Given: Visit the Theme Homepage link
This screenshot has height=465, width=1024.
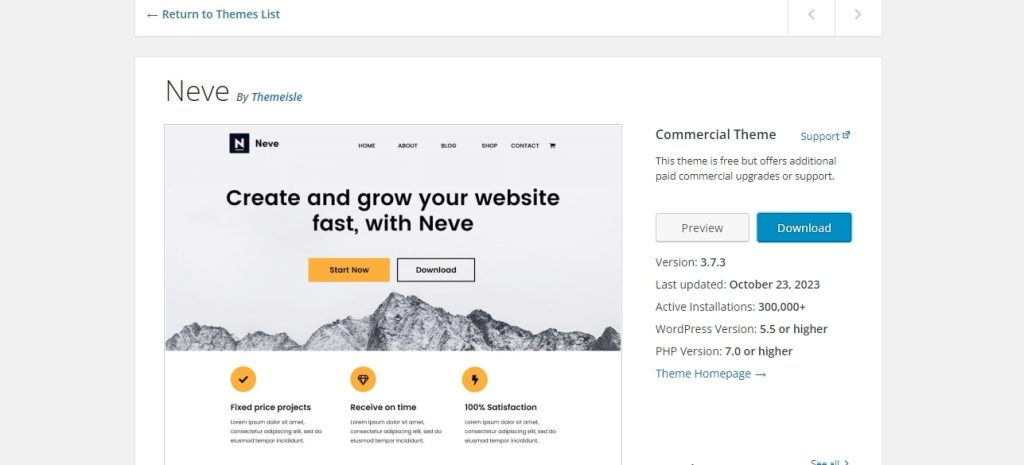Looking at the screenshot, I should click(x=711, y=374).
